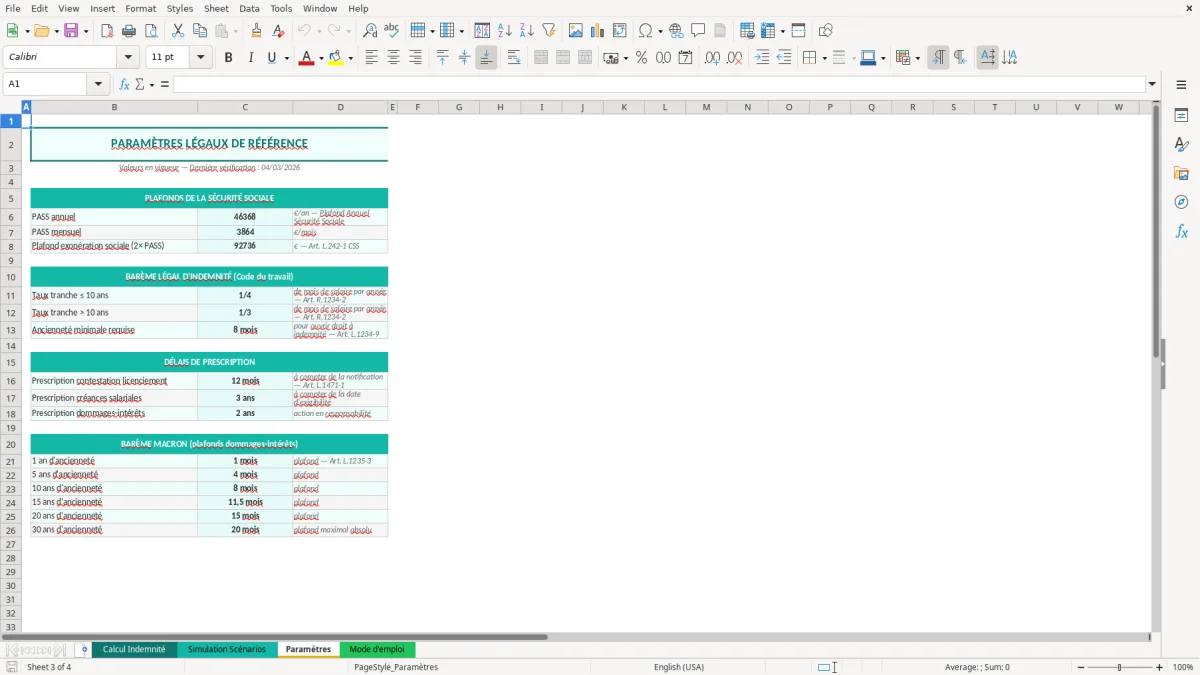Viewport: 1200px width, 675px height.
Task: Format as percent icon
Action: (x=641, y=58)
